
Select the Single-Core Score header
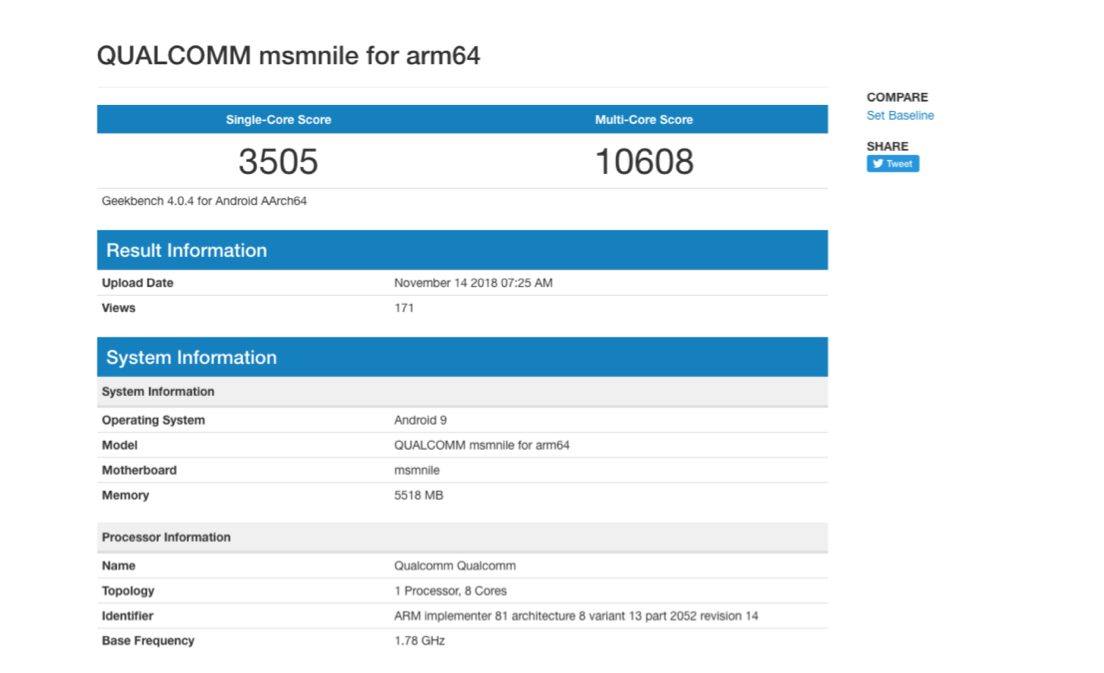pos(278,120)
